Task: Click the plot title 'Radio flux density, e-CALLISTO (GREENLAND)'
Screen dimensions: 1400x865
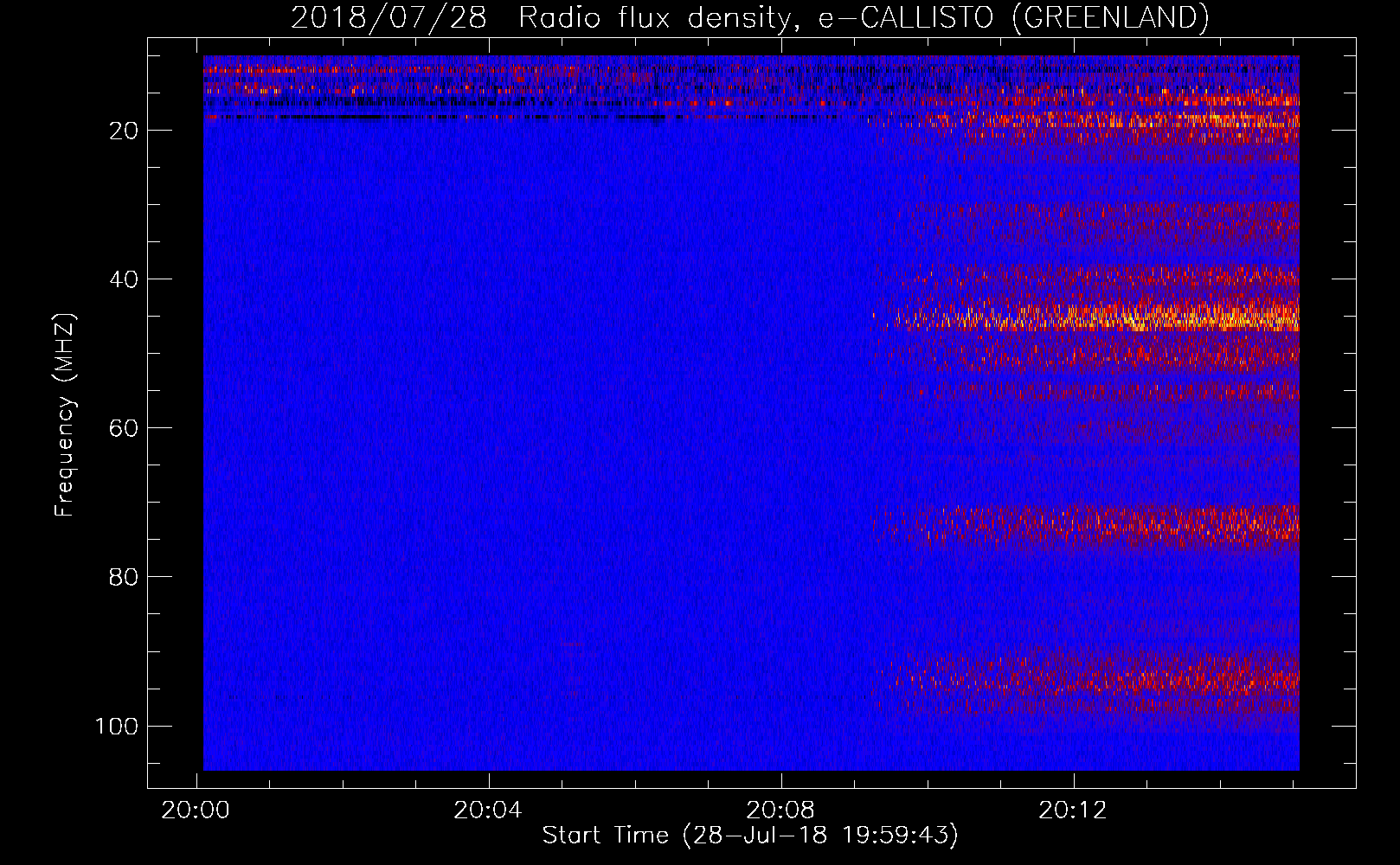Action: [864, 17]
